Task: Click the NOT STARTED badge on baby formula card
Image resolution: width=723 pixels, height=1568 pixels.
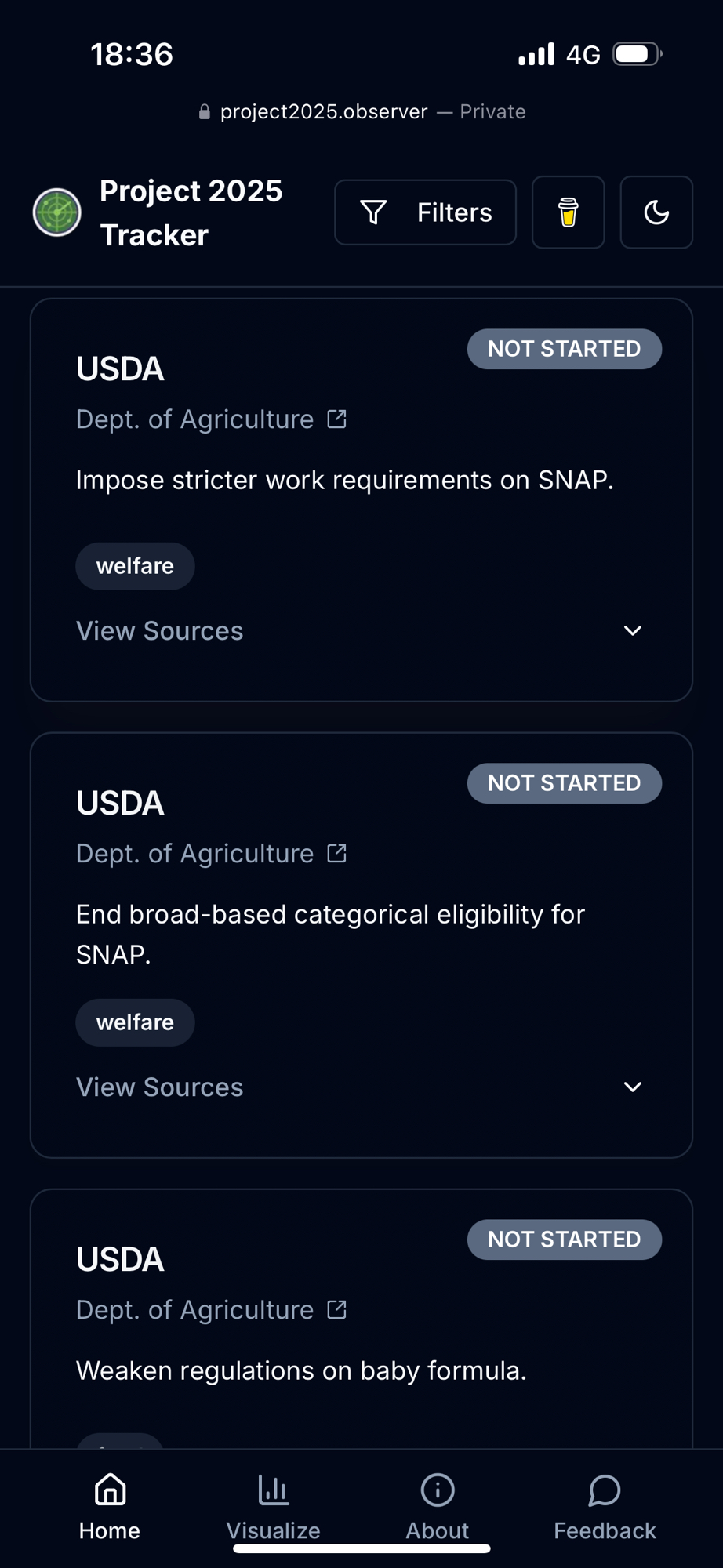Action: [564, 1240]
